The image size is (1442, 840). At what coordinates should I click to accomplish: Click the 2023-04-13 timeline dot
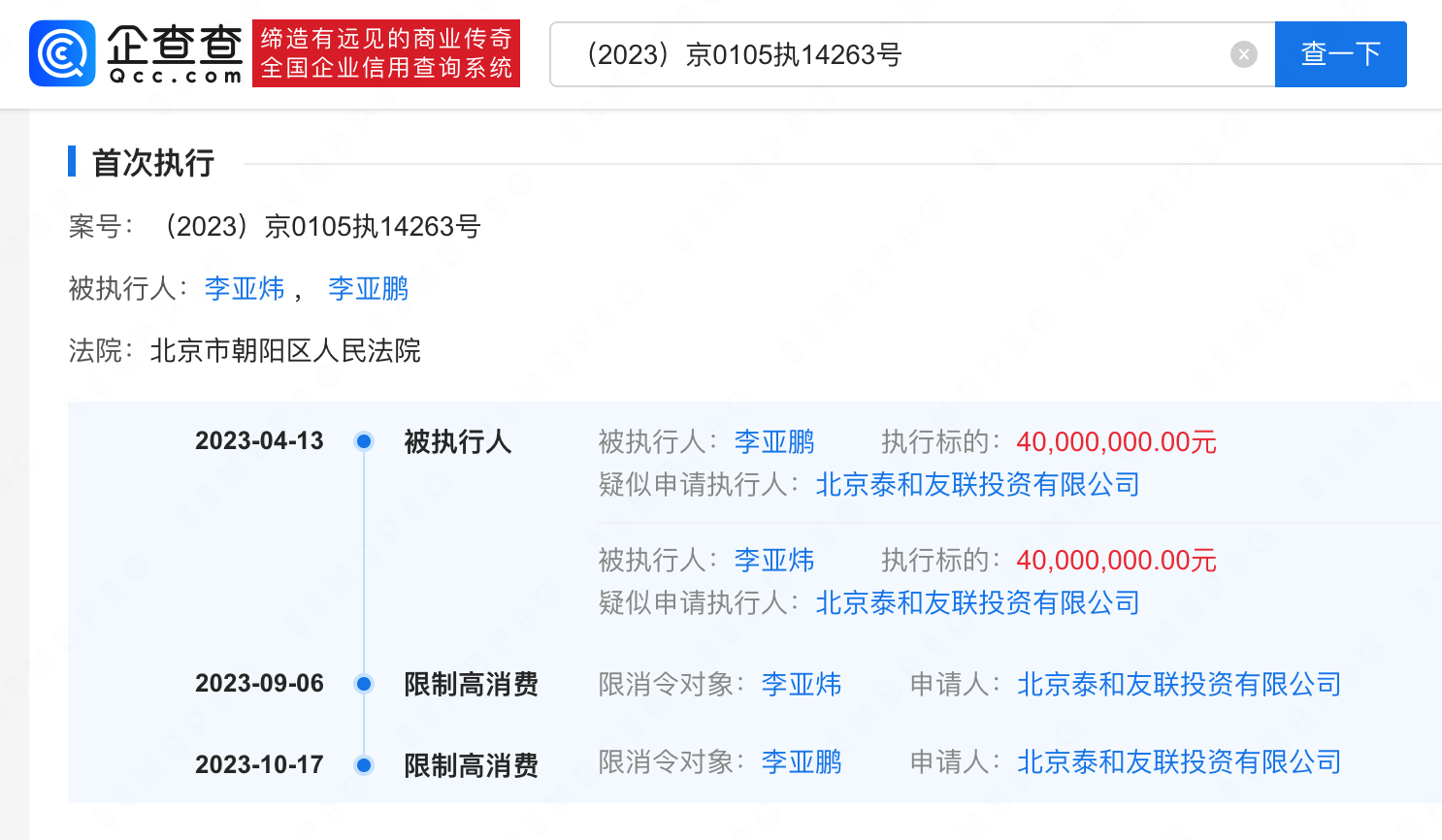(364, 441)
